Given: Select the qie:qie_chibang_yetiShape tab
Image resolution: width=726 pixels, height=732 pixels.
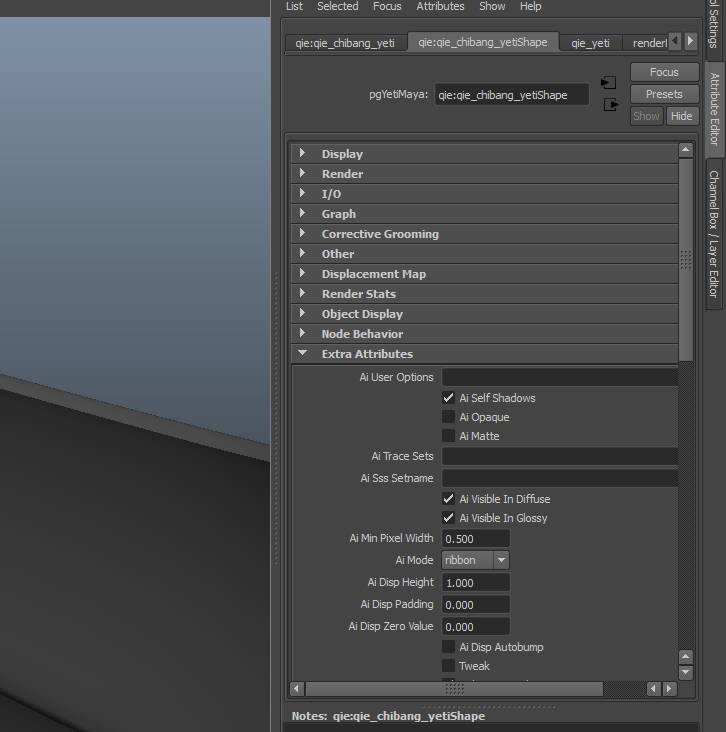Looking at the screenshot, I should click(x=483, y=42).
